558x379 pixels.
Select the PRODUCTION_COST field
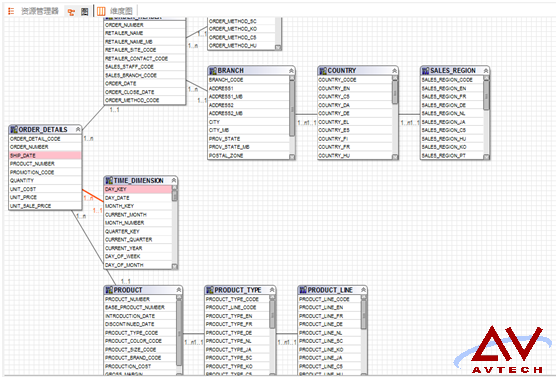click(140, 366)
